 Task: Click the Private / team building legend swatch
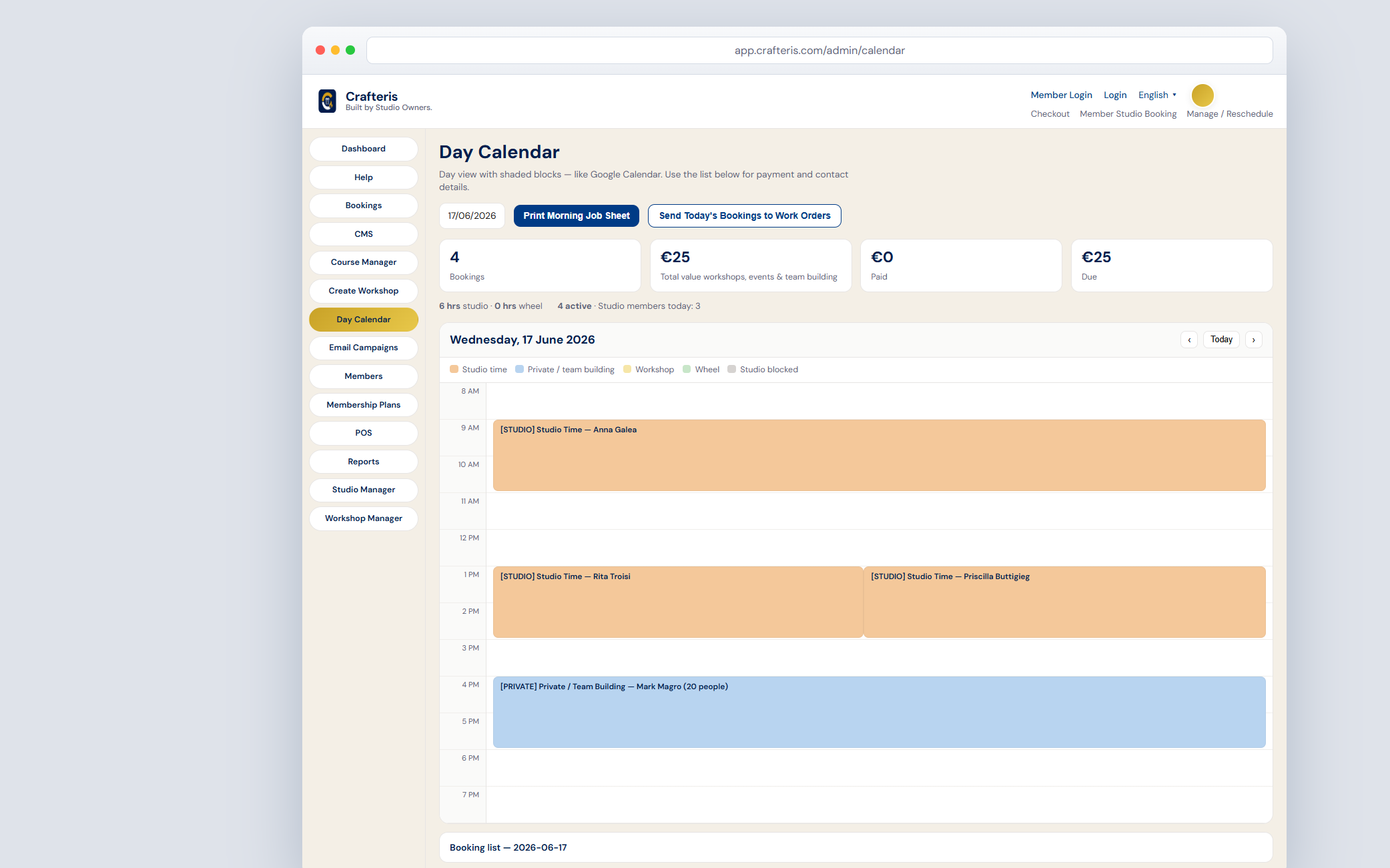pos(519,369)
